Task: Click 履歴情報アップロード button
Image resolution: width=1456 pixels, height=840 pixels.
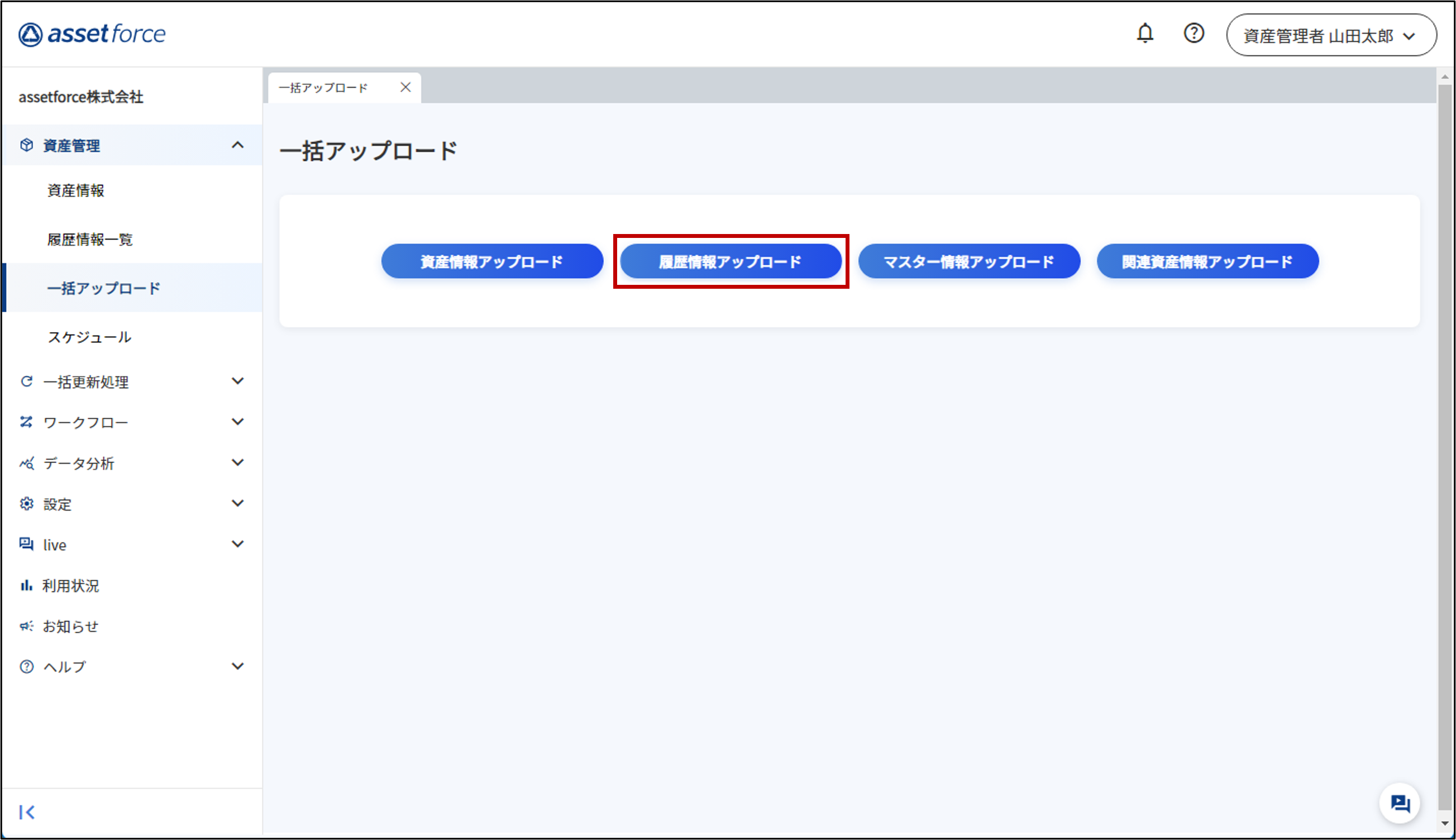Action: pyautogui.click(x=731, y=261)
